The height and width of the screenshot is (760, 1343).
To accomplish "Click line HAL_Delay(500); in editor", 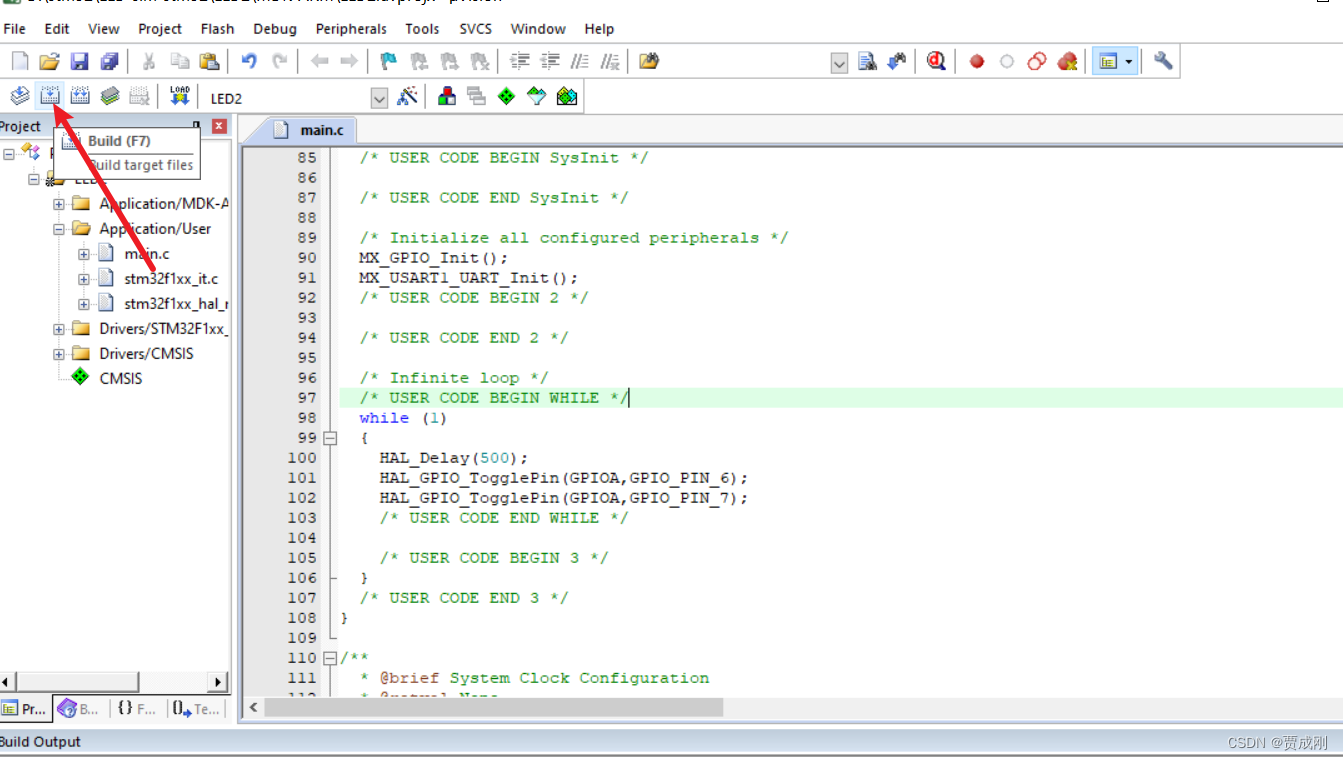I will (453, 458).
